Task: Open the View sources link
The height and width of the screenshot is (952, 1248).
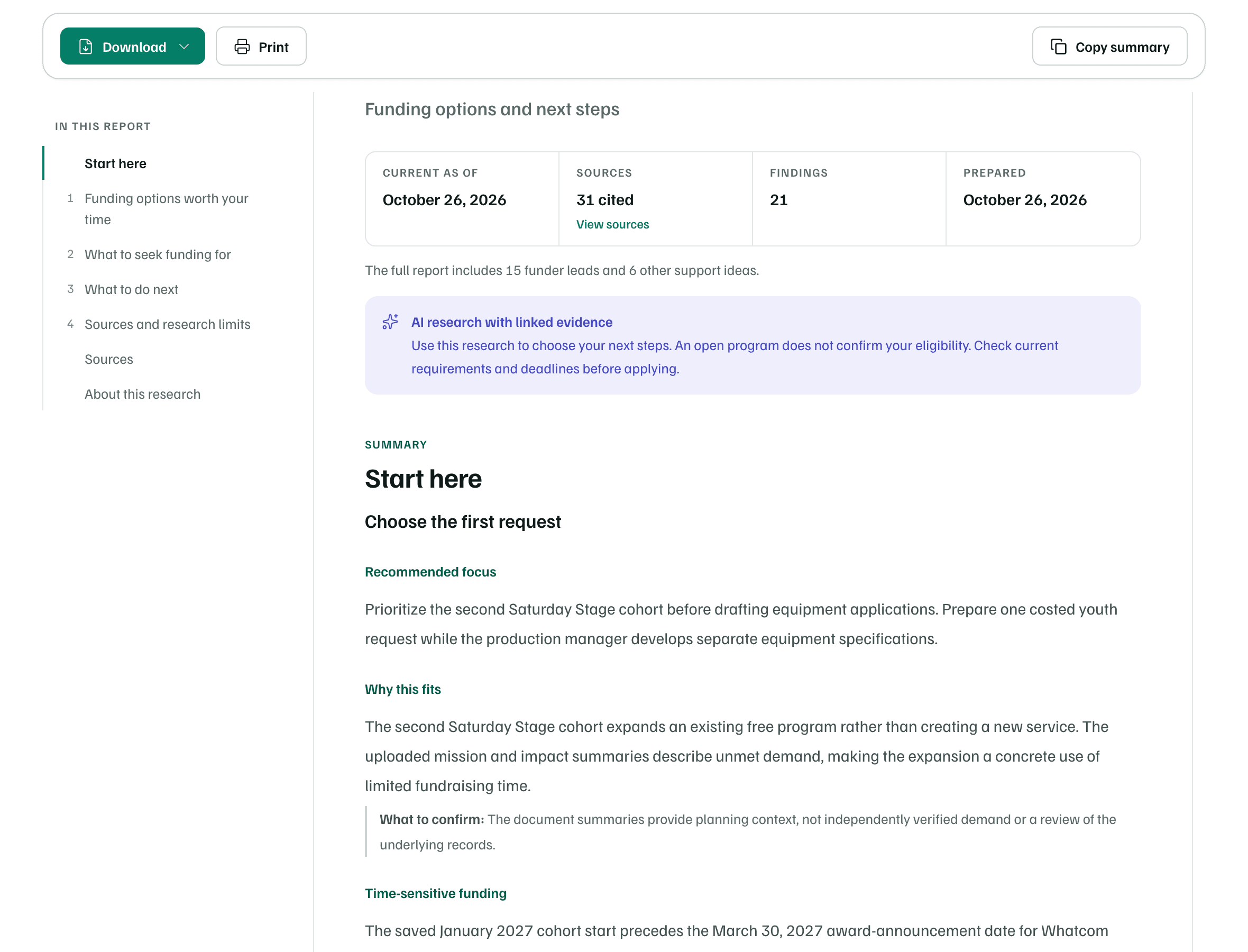Action: tap(612, 224)
